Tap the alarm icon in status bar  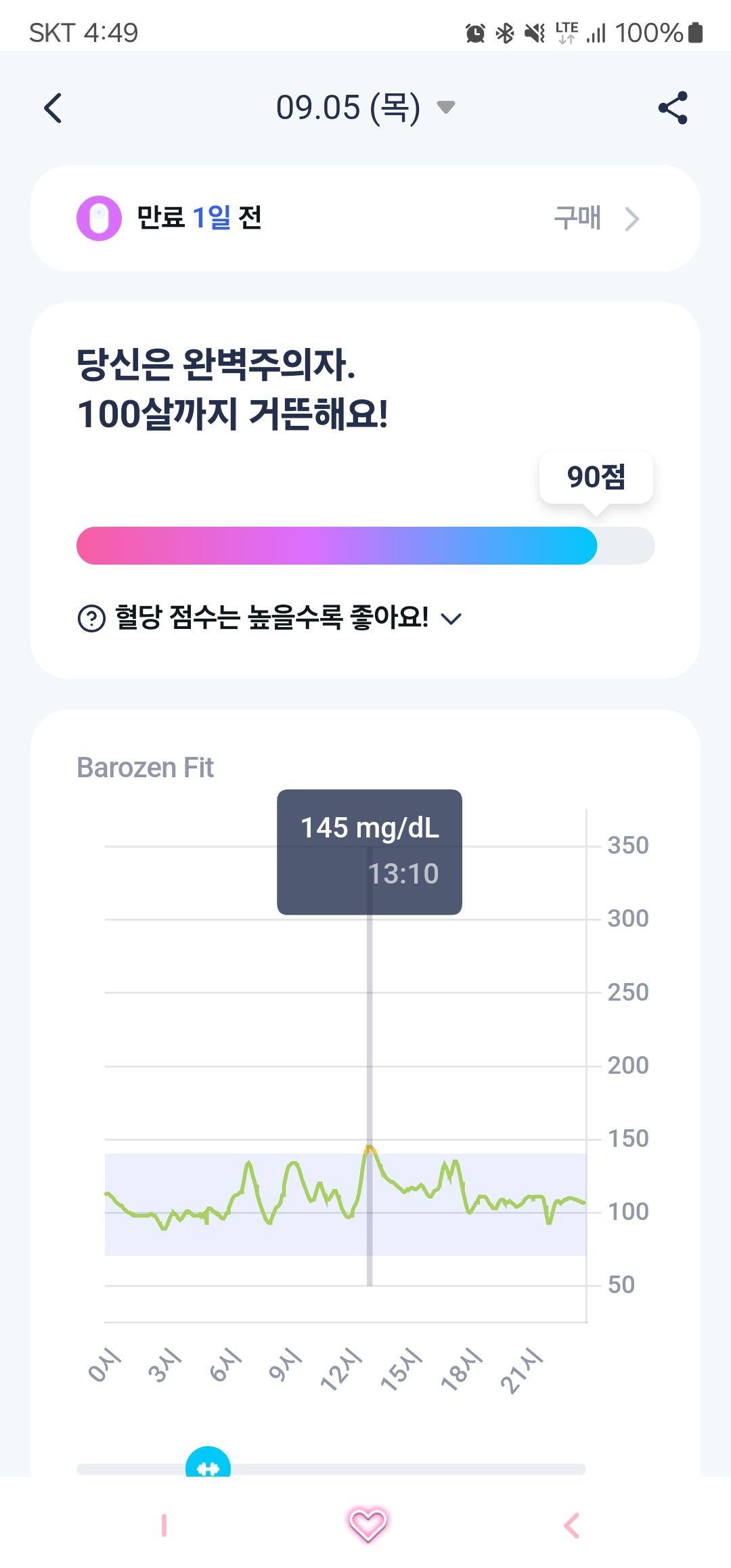pyautogui.click(x=476, y=32)
